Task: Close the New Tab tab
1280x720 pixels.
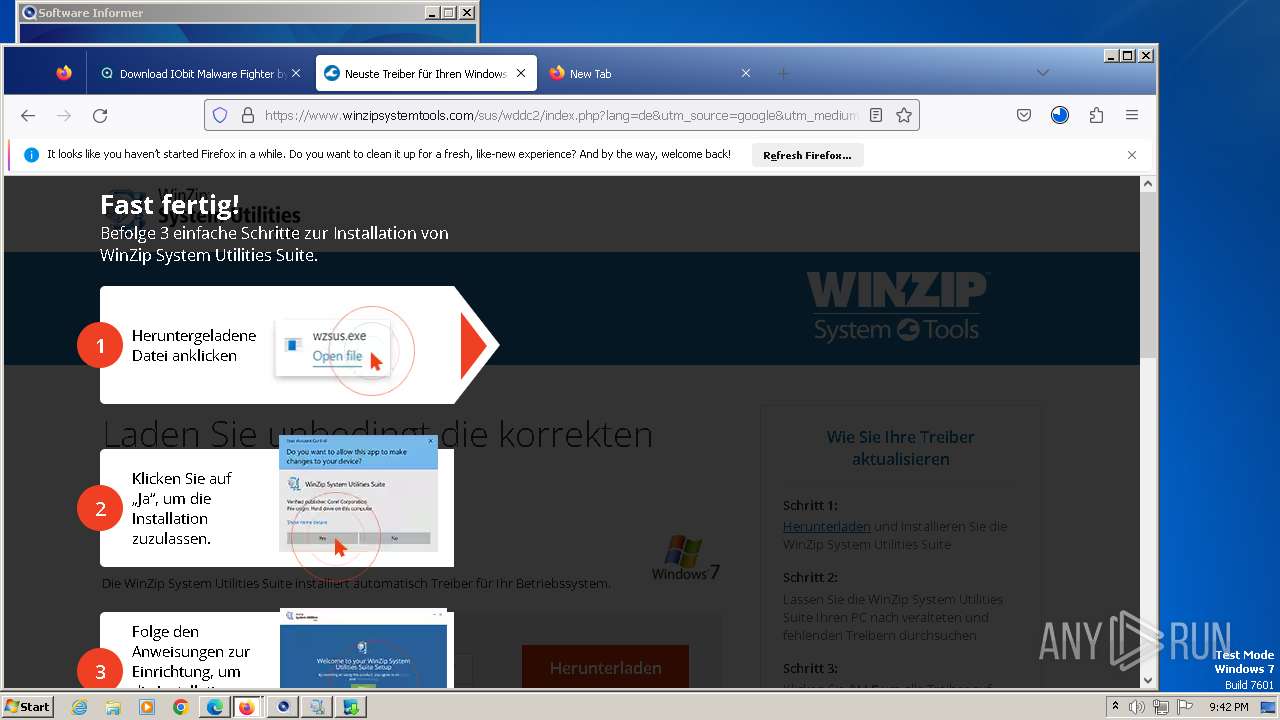Action: point(746,73)
